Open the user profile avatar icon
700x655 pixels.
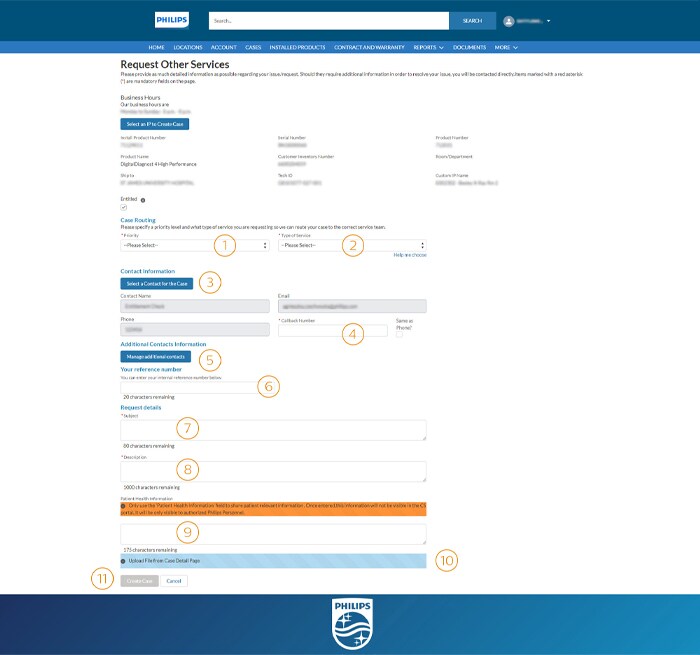pyautogui.click(x=508, y=21)
